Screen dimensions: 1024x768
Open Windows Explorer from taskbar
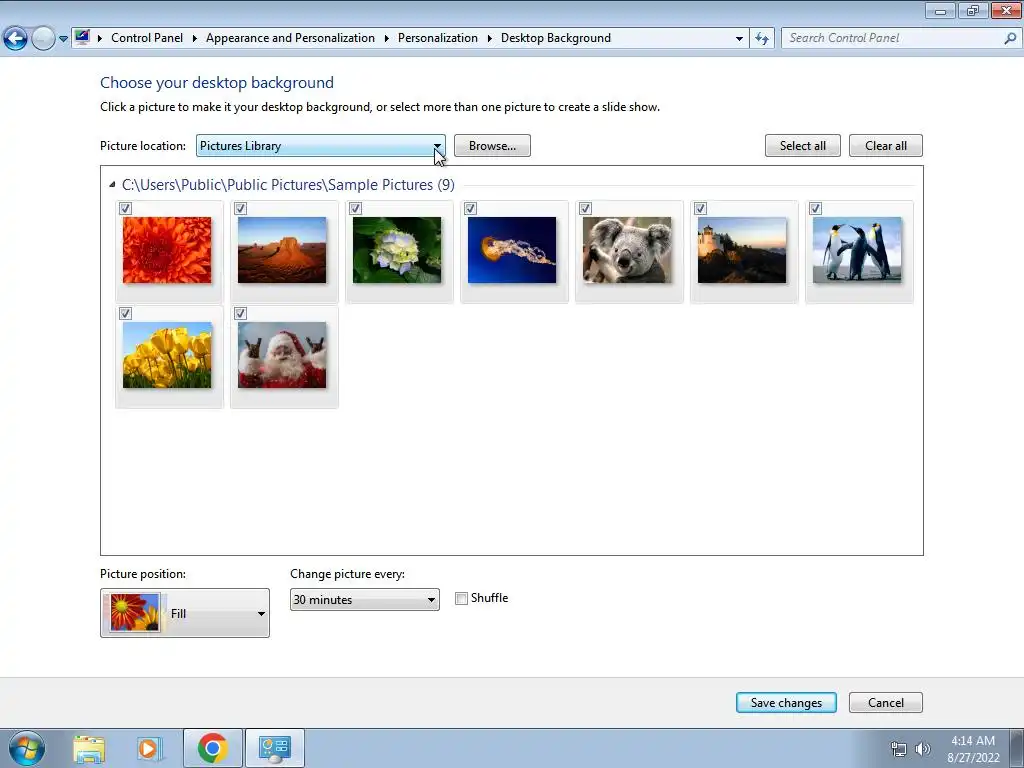tap(89, 748)
